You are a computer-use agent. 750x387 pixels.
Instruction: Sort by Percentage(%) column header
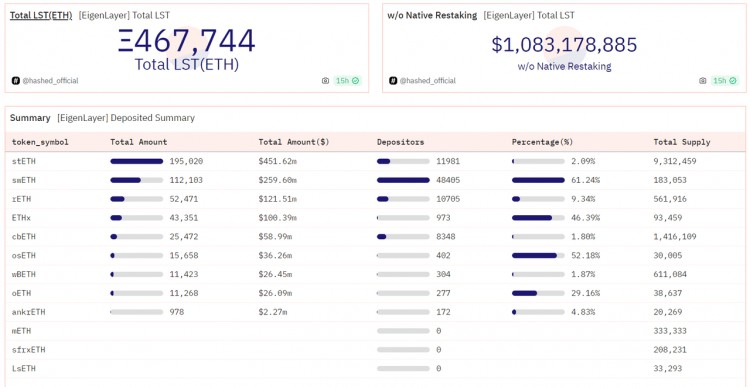pyautogui.click(x=542, y=142)
